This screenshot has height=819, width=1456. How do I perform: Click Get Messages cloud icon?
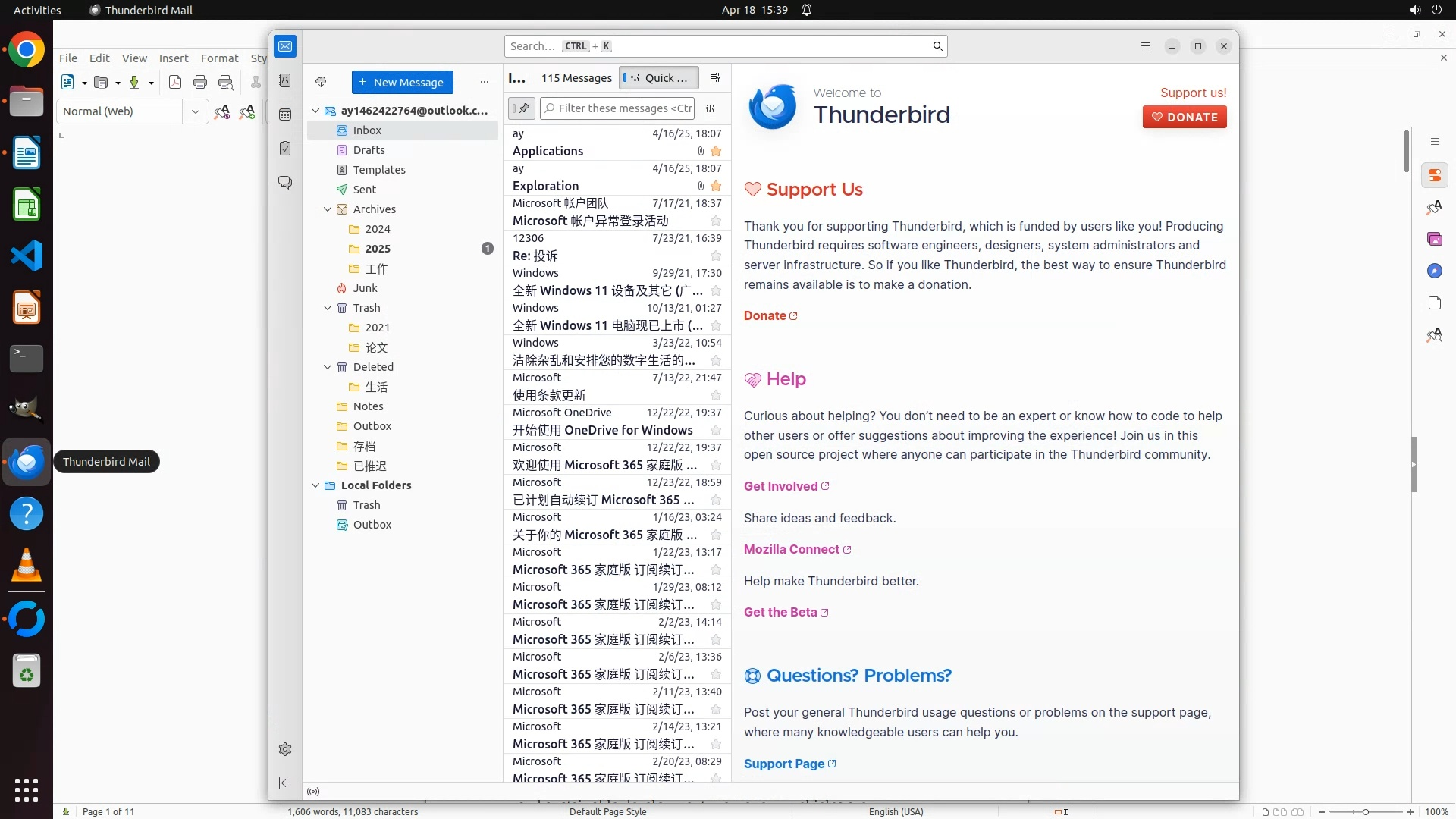tap(321, 82)
